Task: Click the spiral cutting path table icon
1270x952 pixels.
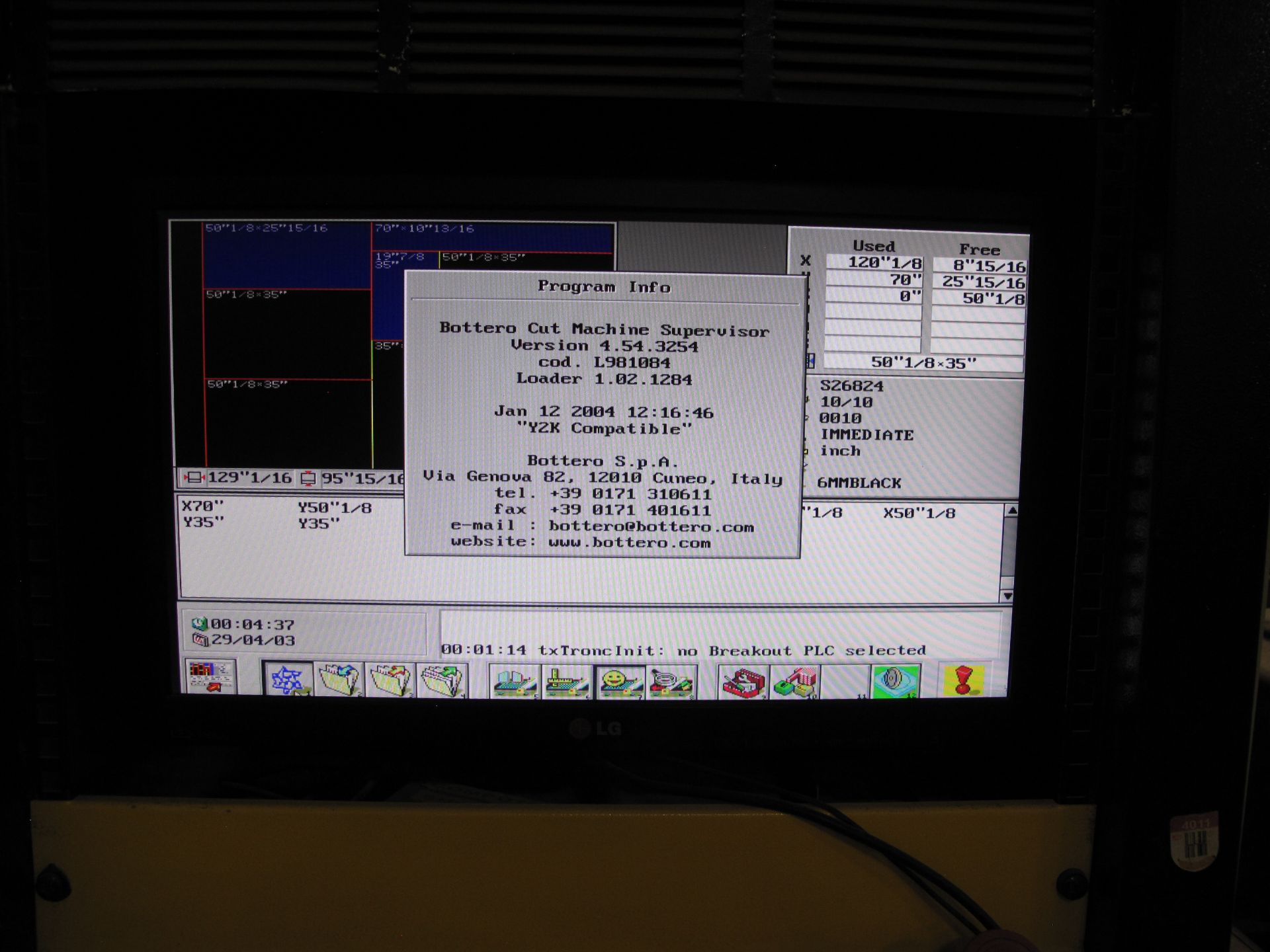Action: point(671,681)
